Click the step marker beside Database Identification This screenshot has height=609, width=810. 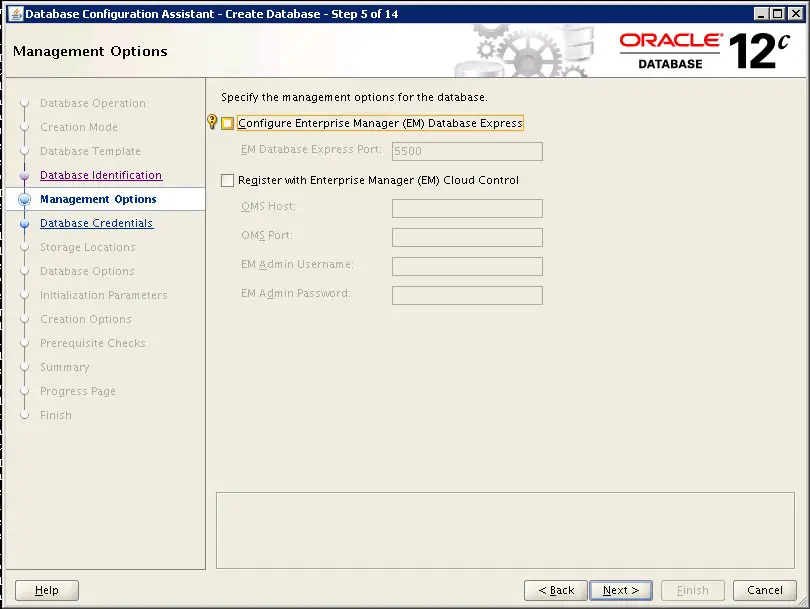click(x=24, y=176)
